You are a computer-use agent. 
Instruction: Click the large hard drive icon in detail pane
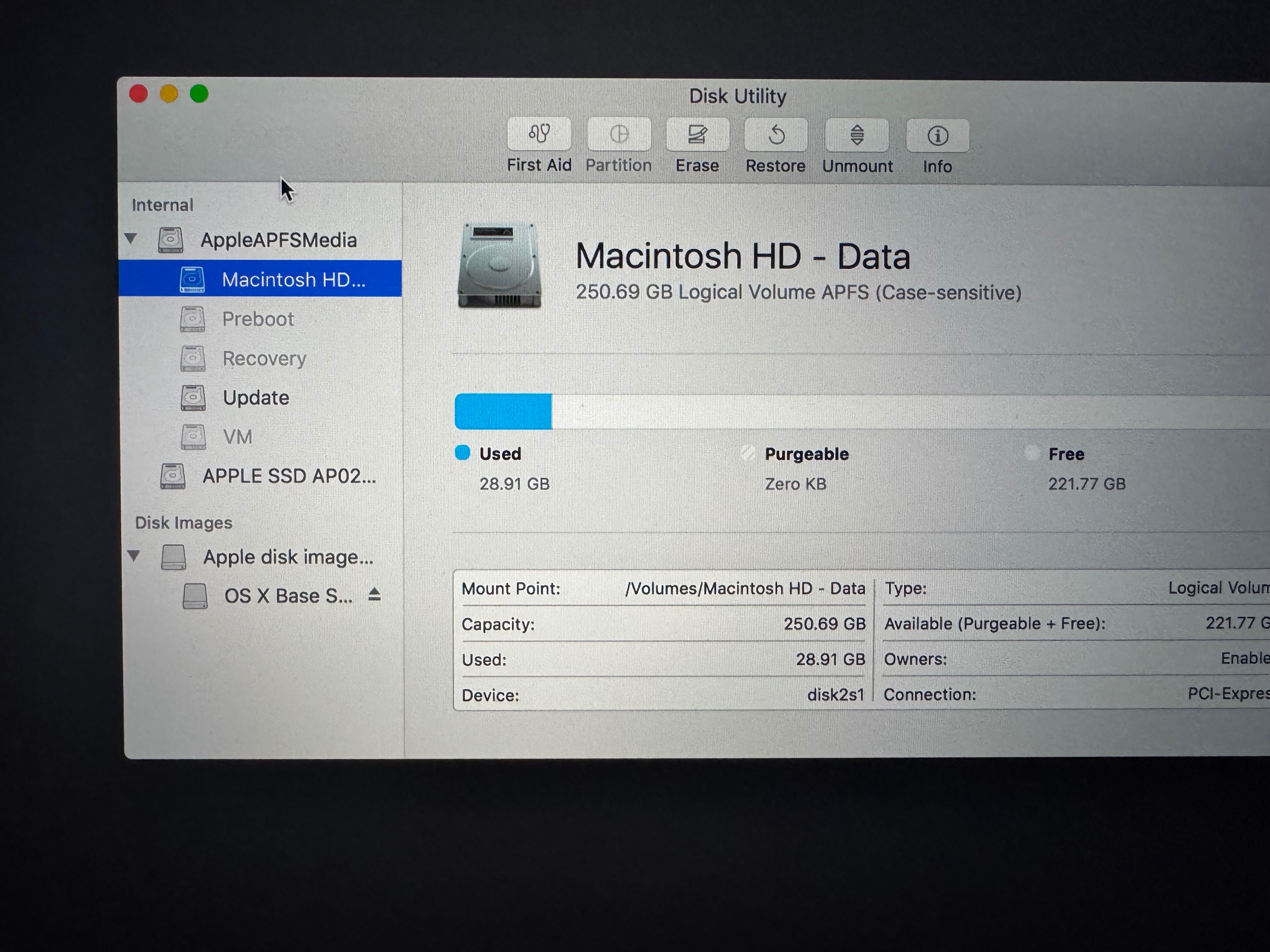pos(500,265)
